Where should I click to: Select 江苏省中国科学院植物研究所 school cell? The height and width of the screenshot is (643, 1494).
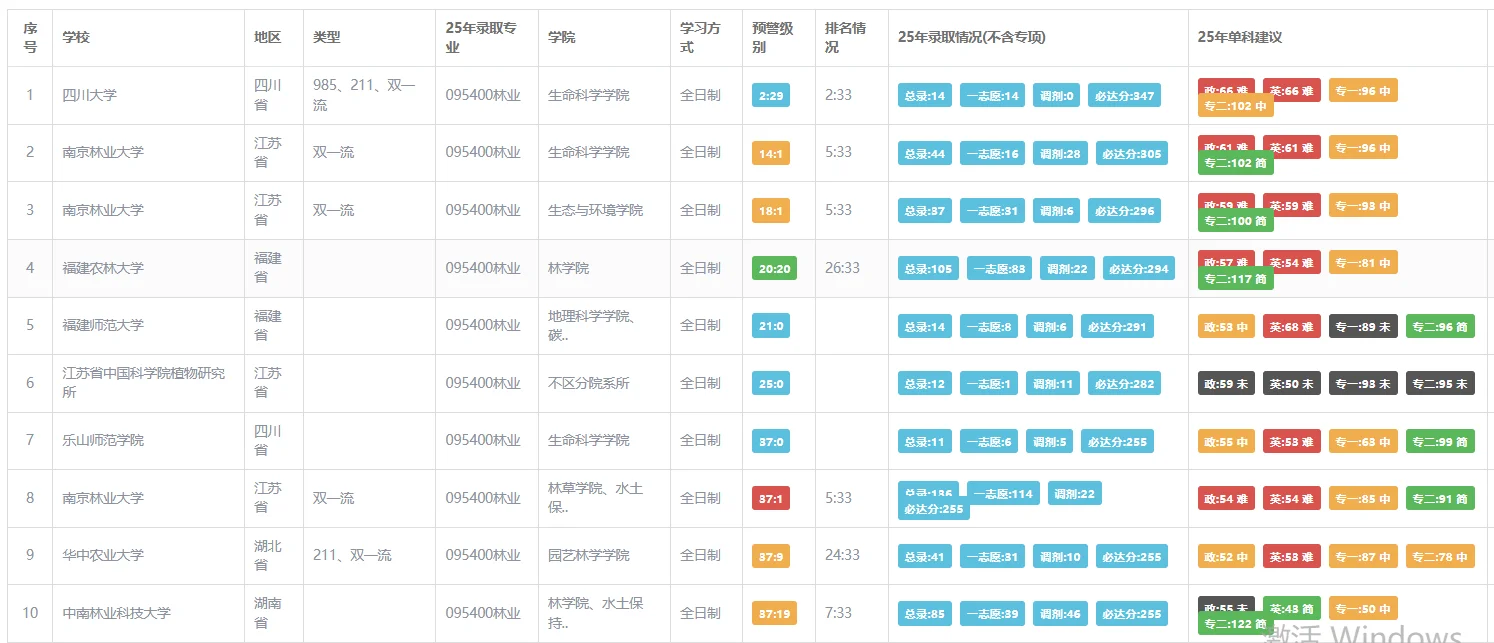point(144,383)
